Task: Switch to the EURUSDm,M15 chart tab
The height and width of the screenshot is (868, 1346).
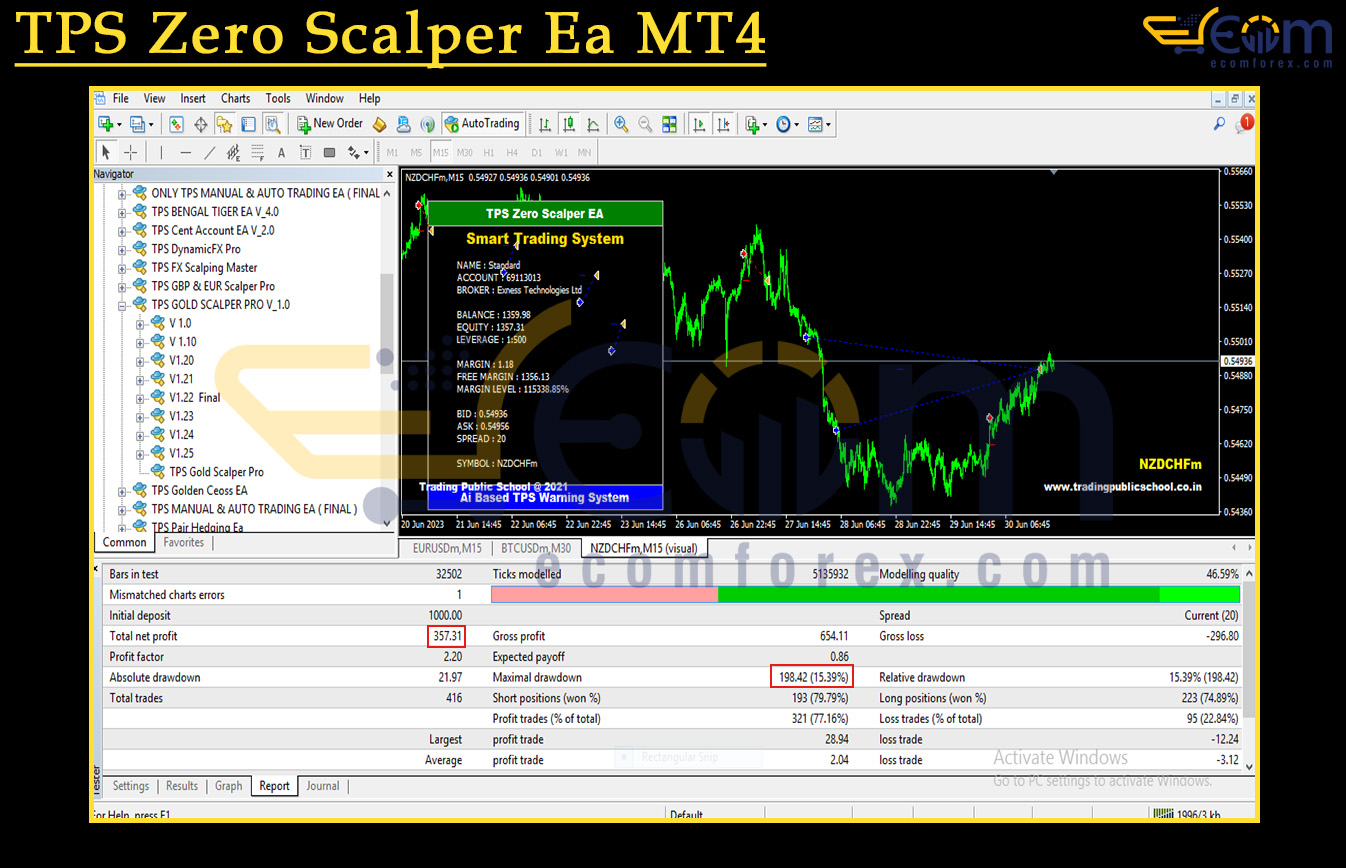Action: (x=445, y=547)
